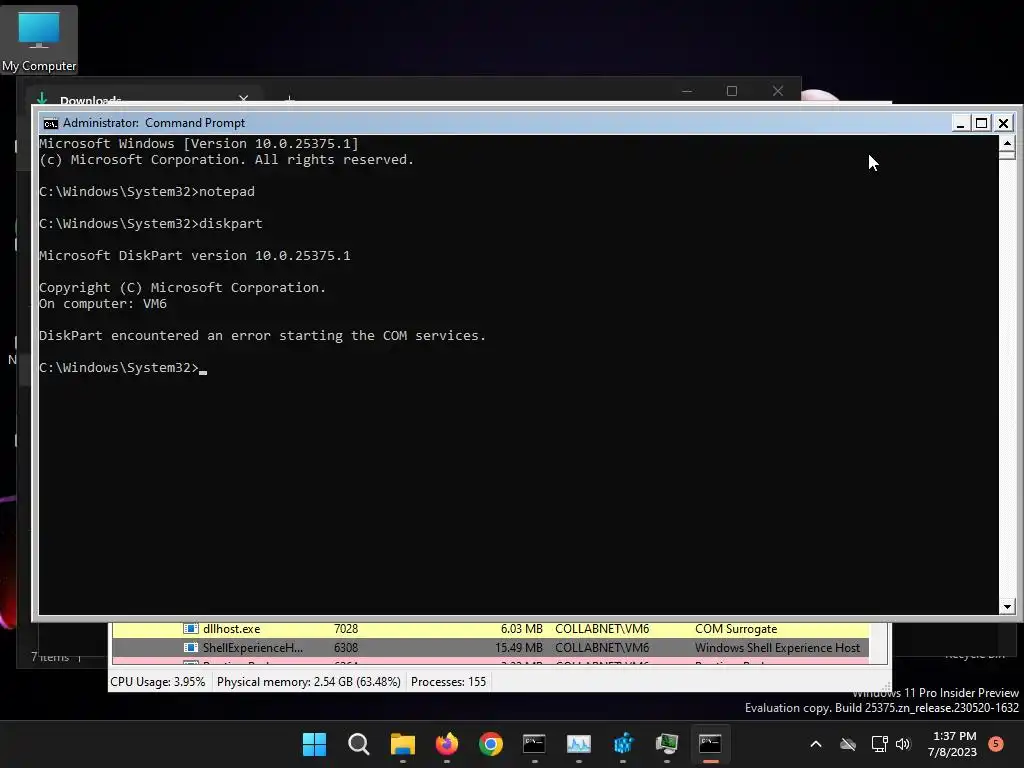
Task: Open the volume speaker tray icon
Action: 903,744
